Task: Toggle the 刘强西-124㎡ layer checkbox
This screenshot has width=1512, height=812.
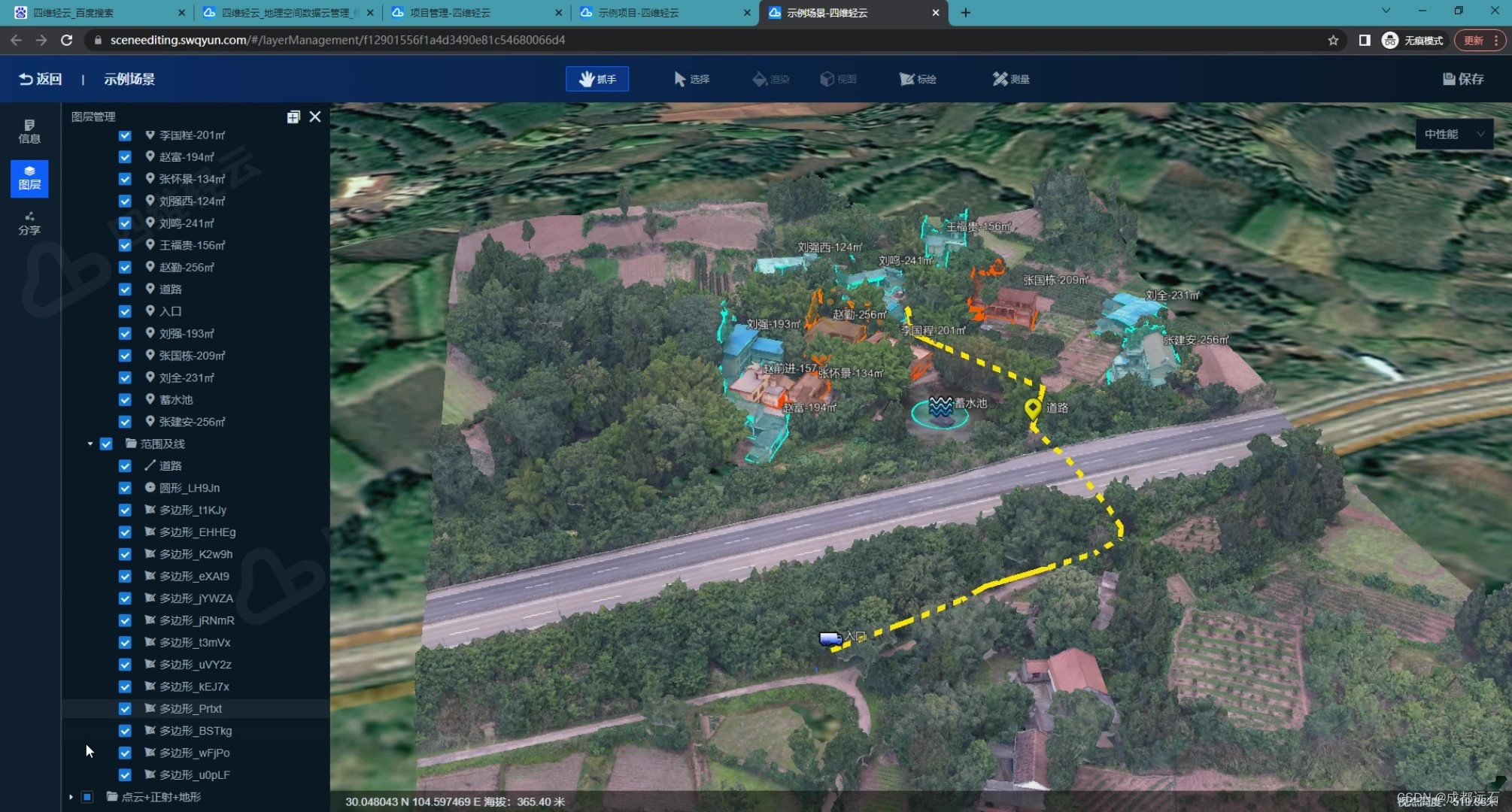Action: coord(125,201)
